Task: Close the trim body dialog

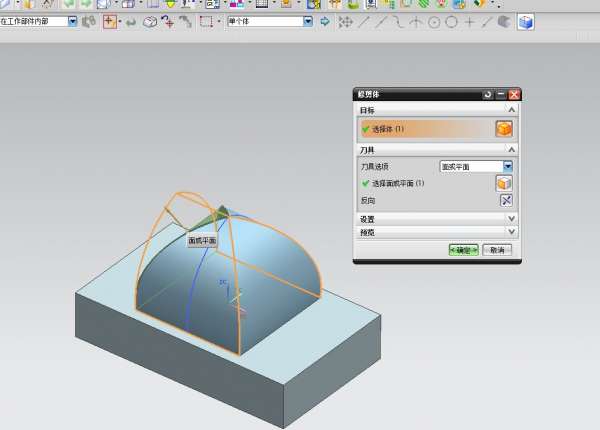Action: pos(514,94)
